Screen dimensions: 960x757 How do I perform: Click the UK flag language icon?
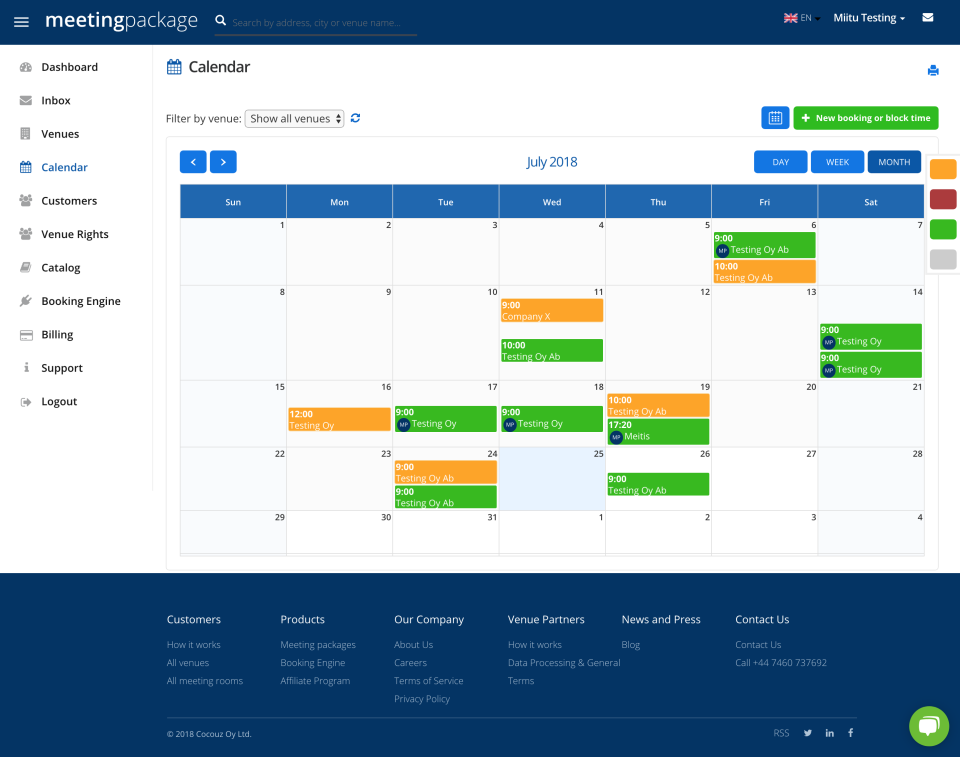pyautogui.click(x=790, y=18)
